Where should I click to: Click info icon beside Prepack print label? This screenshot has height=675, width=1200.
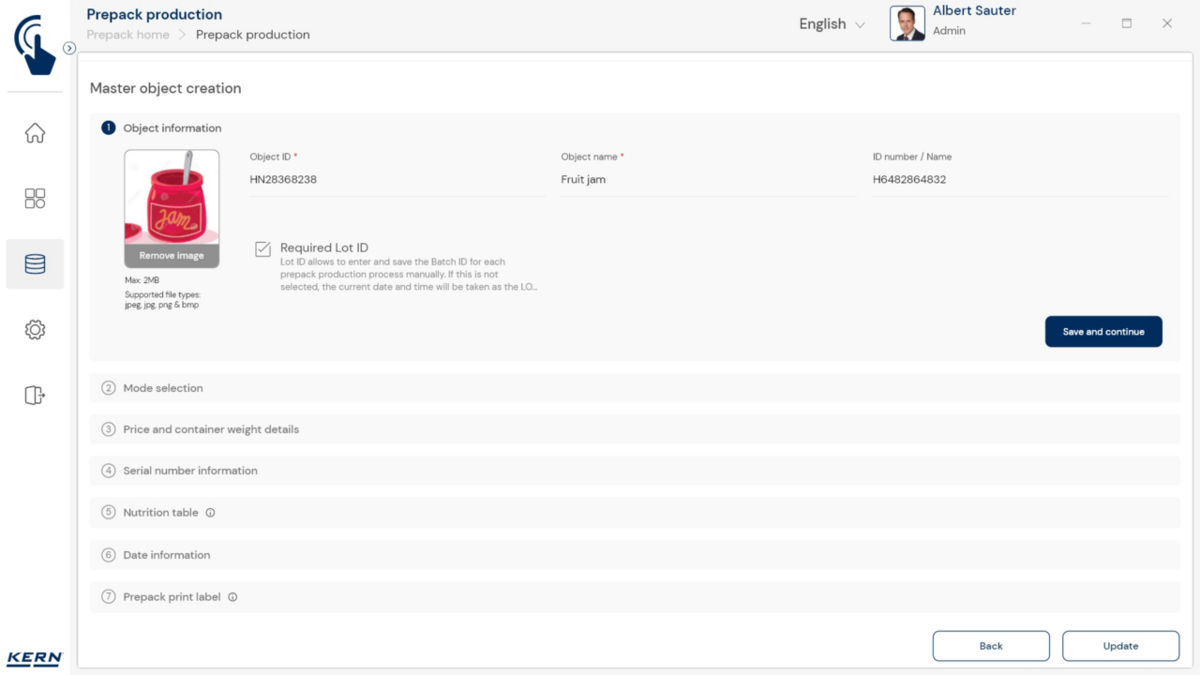(x=233, y=597)
